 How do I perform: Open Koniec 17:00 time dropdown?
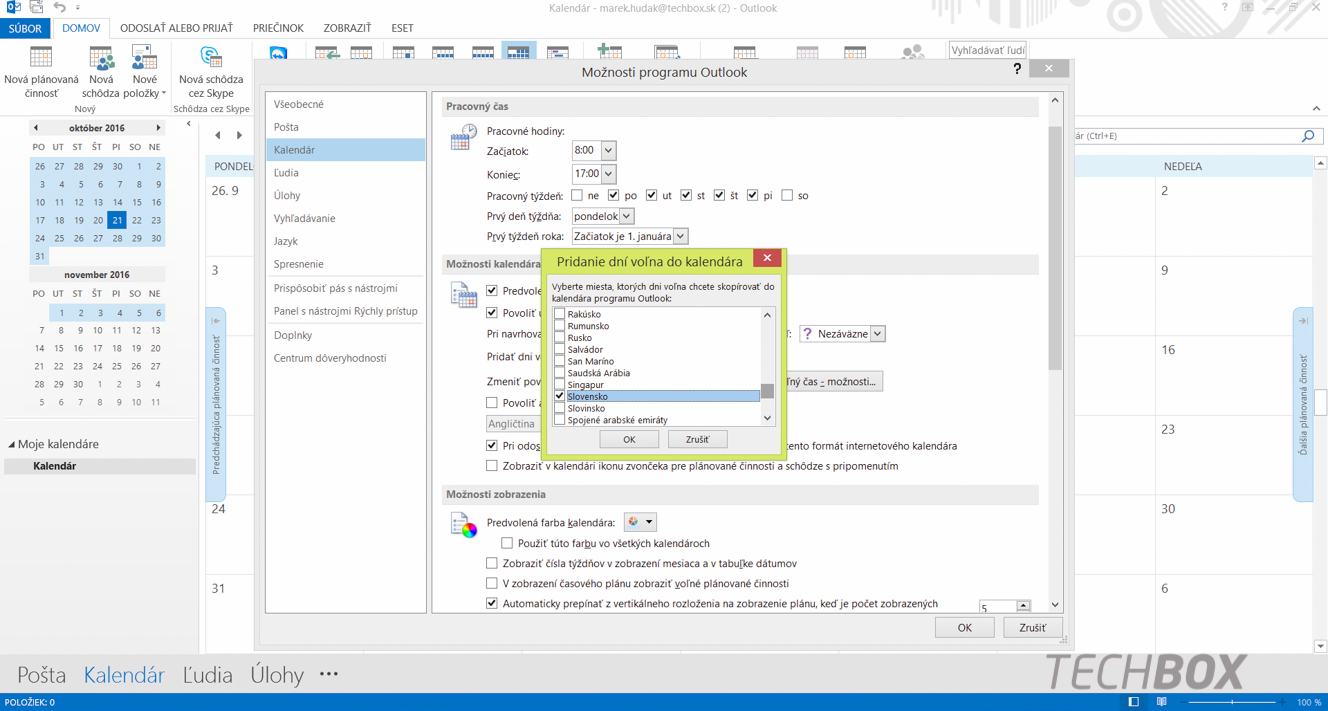[x=608, y=174]
